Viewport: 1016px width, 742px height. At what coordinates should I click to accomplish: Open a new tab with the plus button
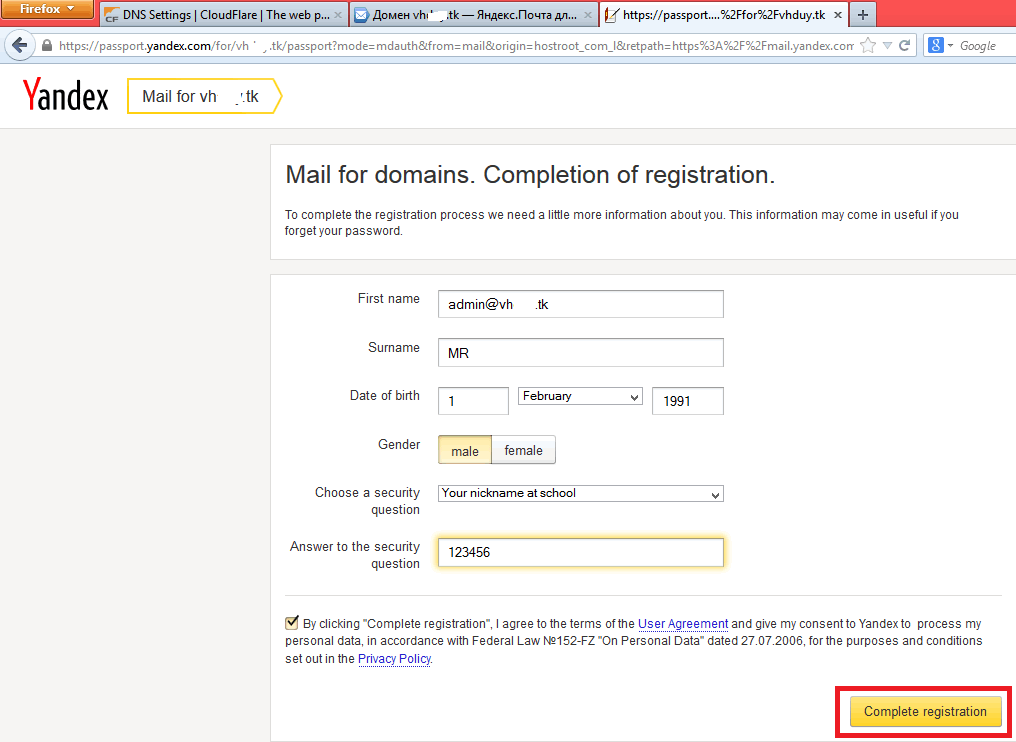click(862, 15)
